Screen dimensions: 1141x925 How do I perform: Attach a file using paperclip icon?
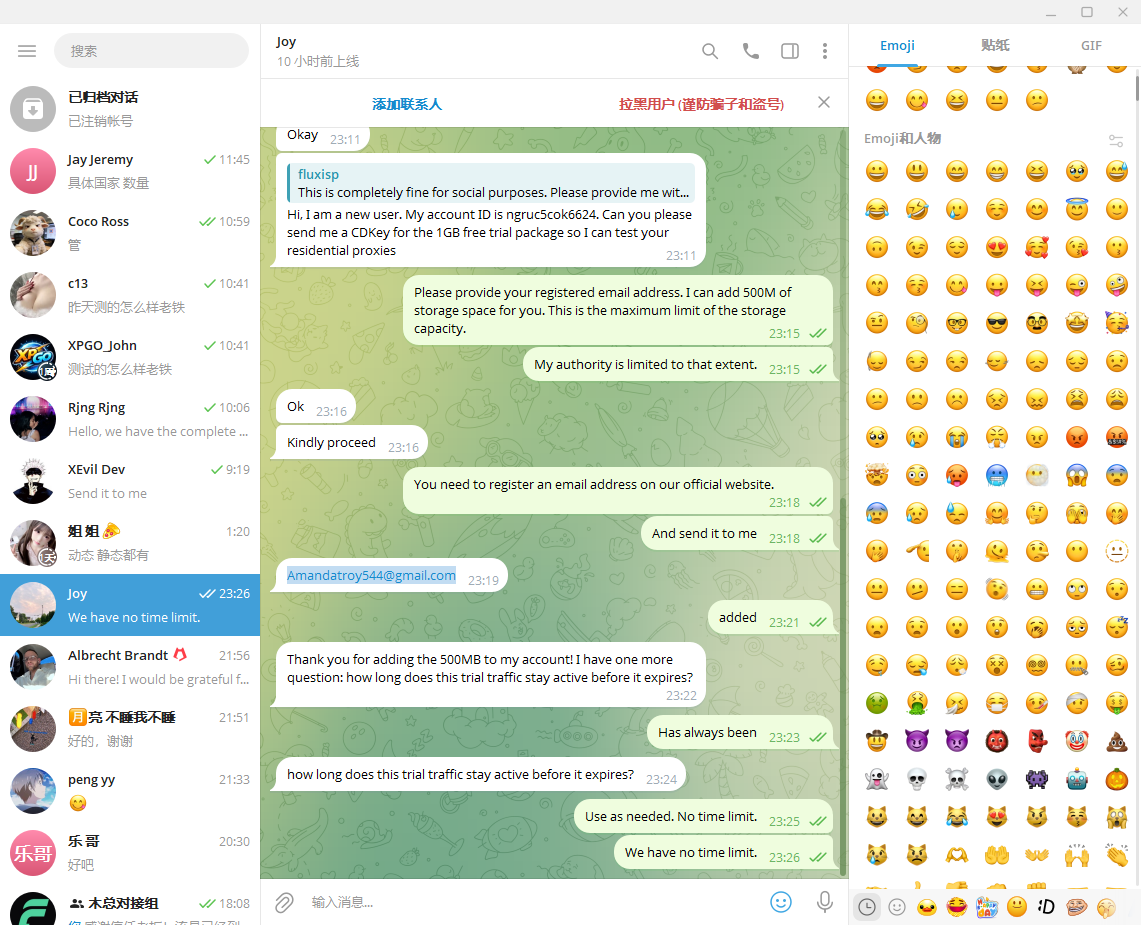click(x=284, y=902)
